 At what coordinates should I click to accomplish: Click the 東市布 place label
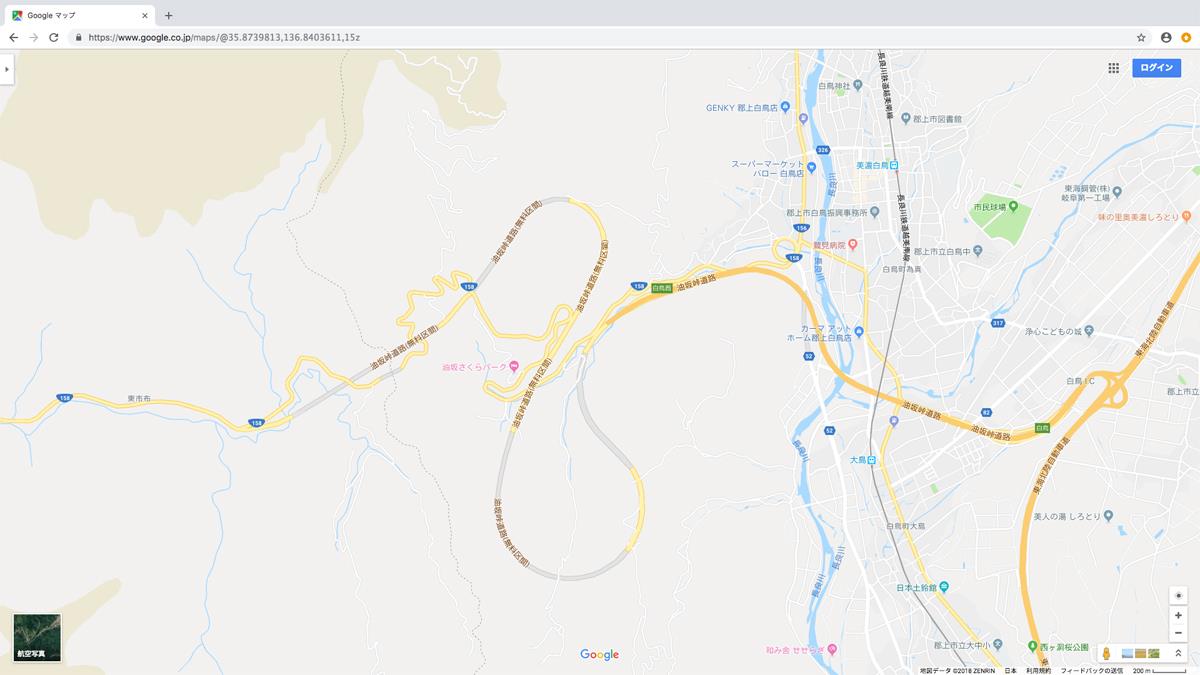point(139,397)
